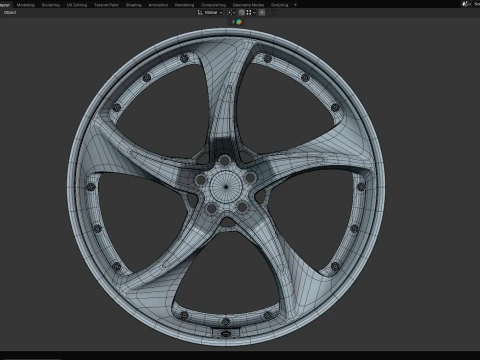Switch to the Geometry Nodes workspace tab

tap(248, 5)
